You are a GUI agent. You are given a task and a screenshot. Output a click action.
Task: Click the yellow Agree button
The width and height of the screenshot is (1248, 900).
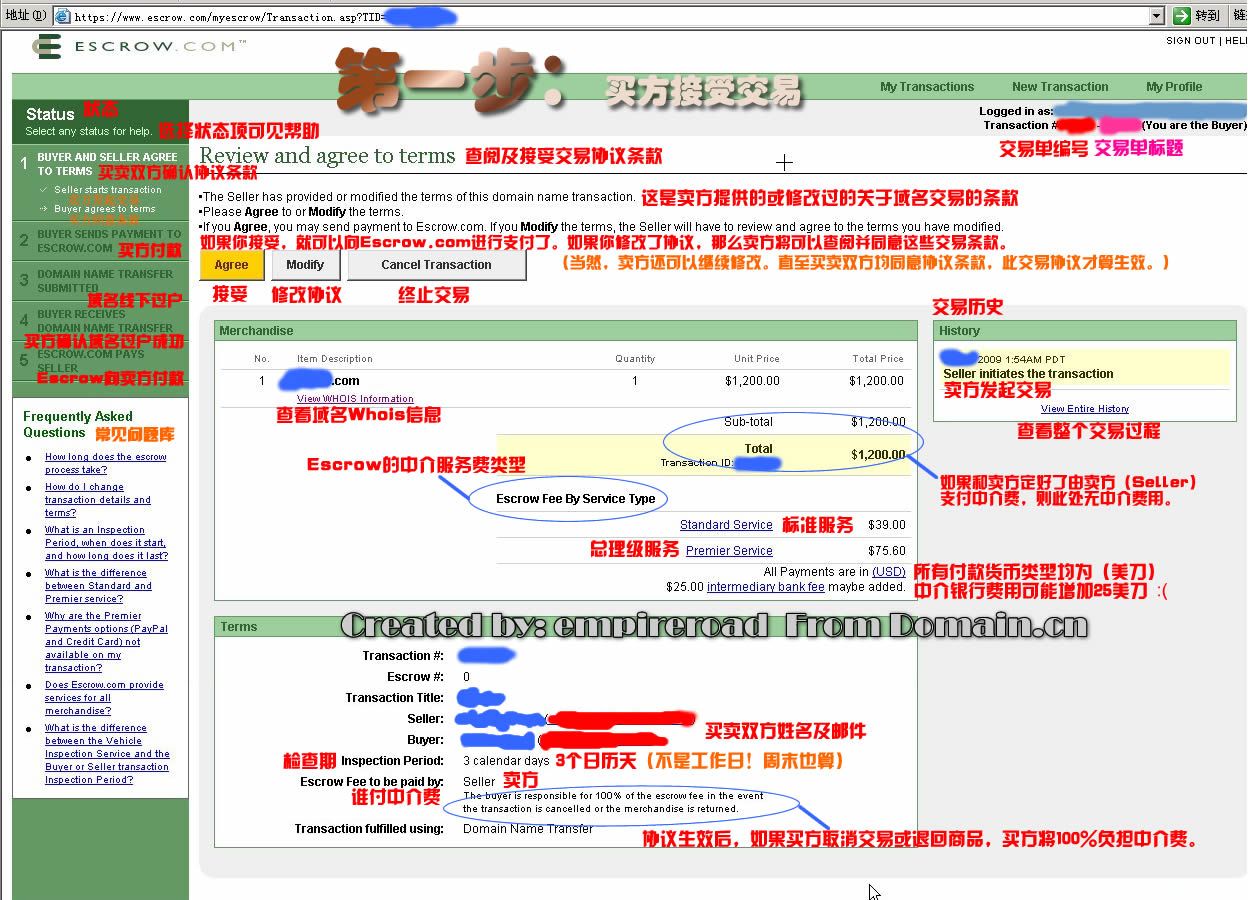pyautogui.click(x=231, y=265)
